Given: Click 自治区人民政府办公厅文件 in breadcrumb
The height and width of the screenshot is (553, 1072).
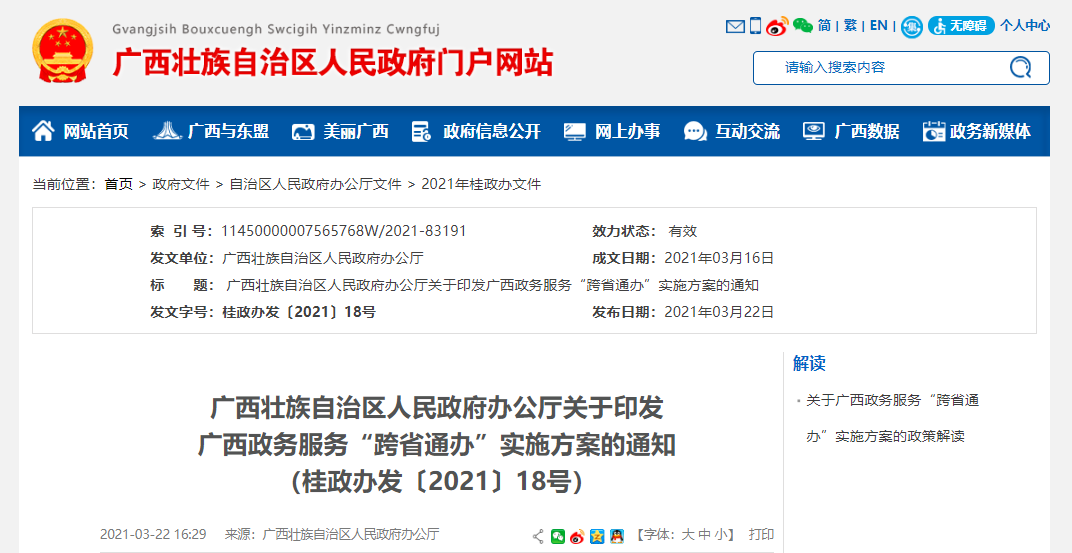Looking at the screenshot, I should [315, 184].
